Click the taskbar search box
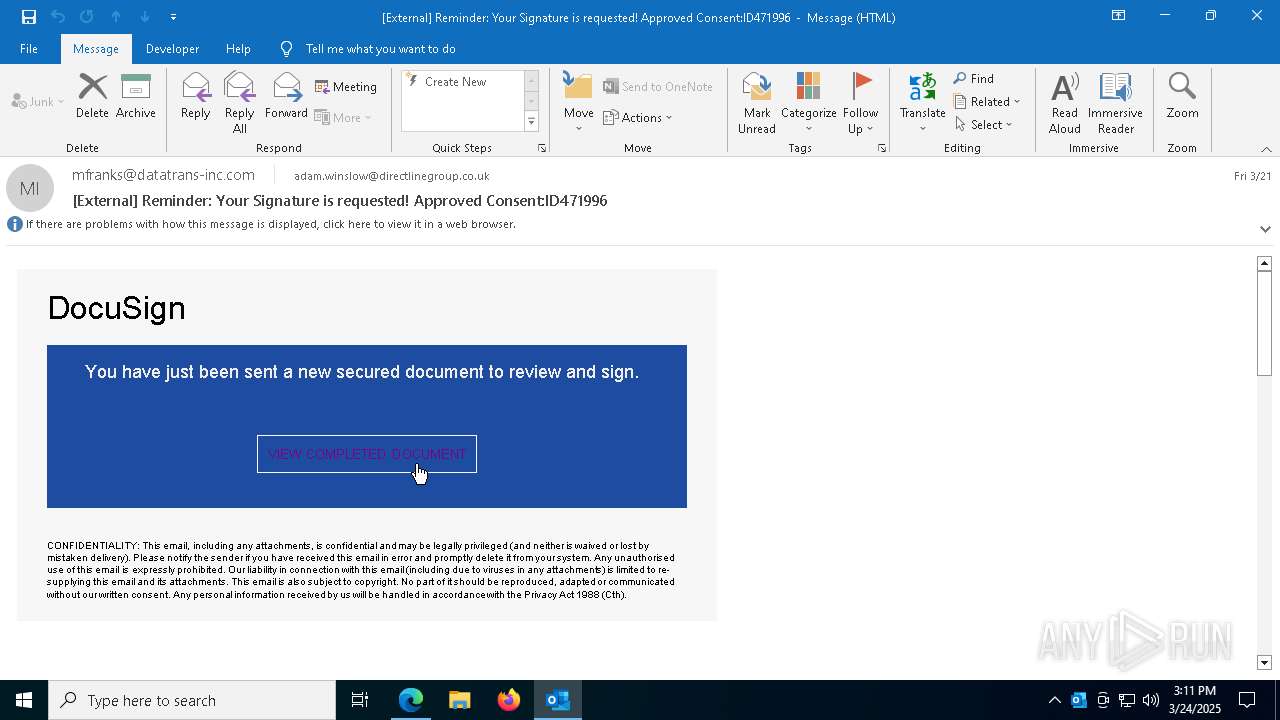Screen dimensions: 1280x720 (192, 700)
